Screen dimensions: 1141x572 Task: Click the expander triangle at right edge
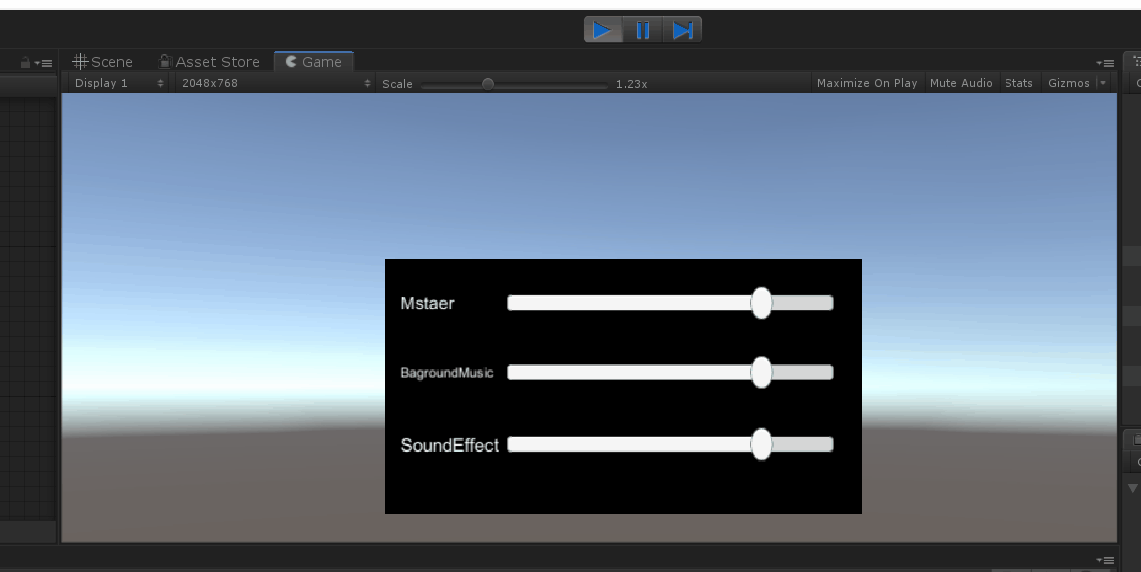[1133, 488]
